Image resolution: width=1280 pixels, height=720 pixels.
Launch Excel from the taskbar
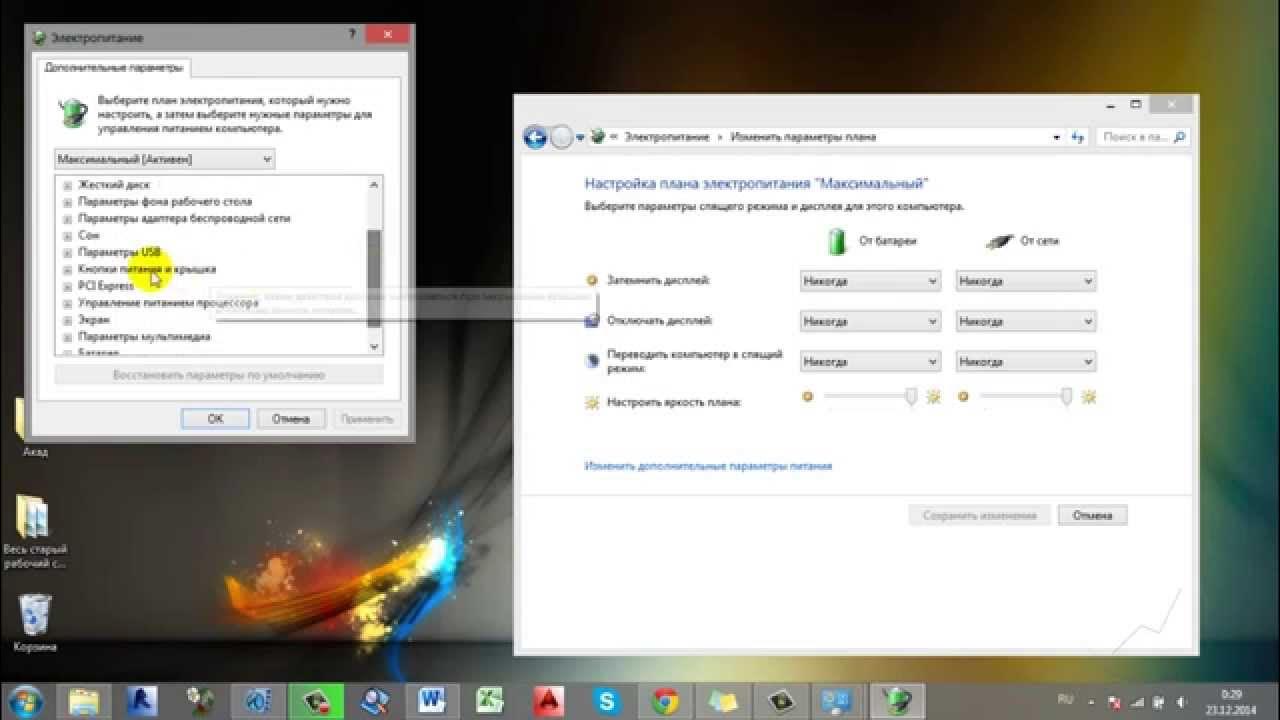490,700
